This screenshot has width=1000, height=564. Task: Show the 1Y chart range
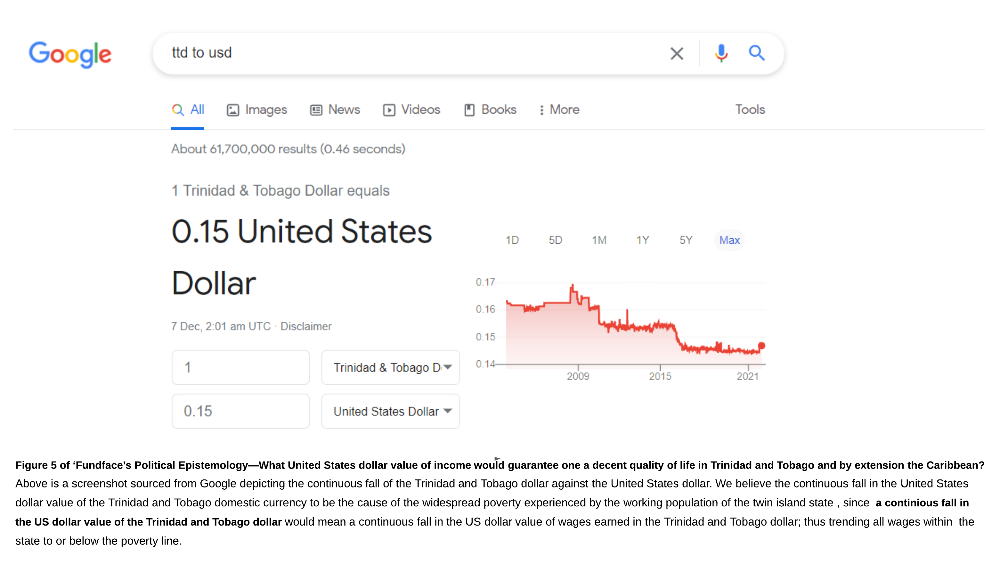[x=643, y=240]
